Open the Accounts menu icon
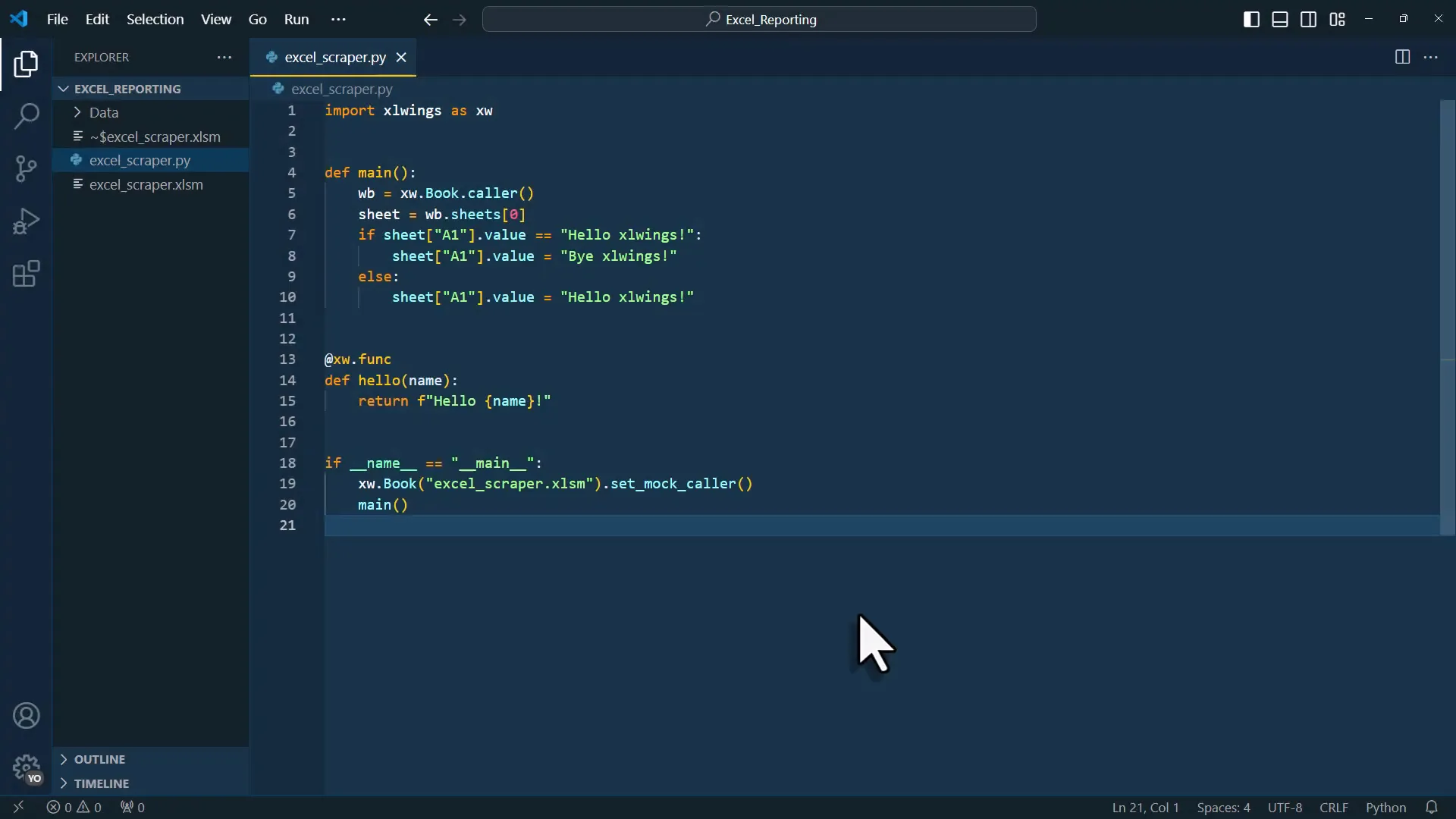The width and height of the screenshot is (1456, 819). coord(27,716)
